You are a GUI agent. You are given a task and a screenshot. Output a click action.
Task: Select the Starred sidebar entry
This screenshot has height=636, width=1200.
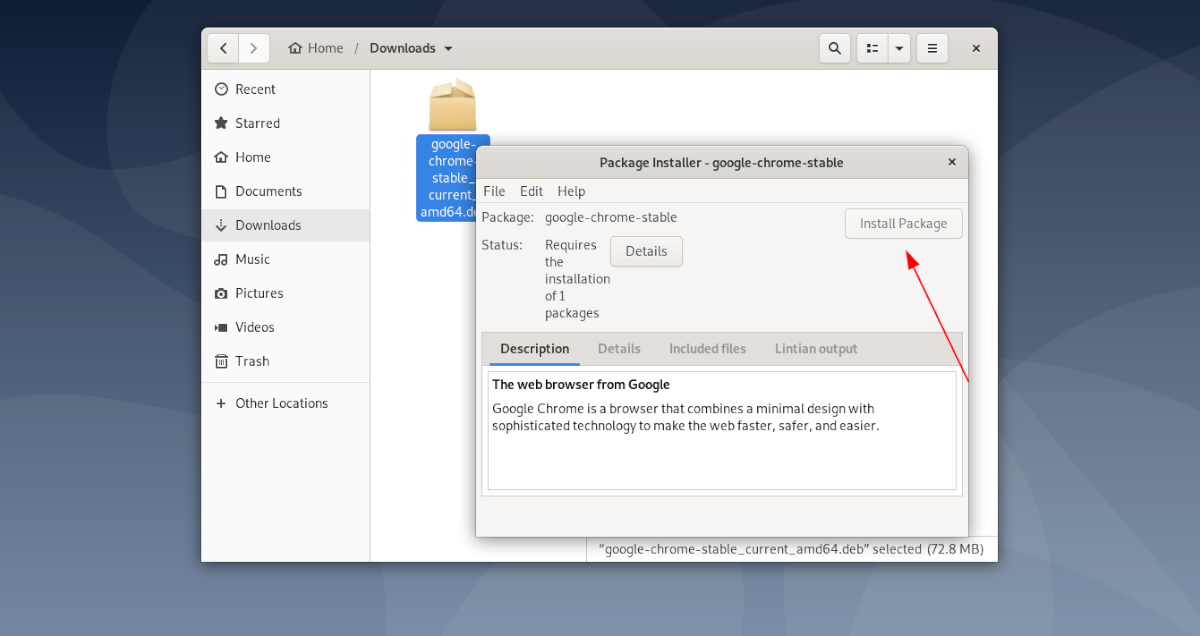[x=259, y=123]
